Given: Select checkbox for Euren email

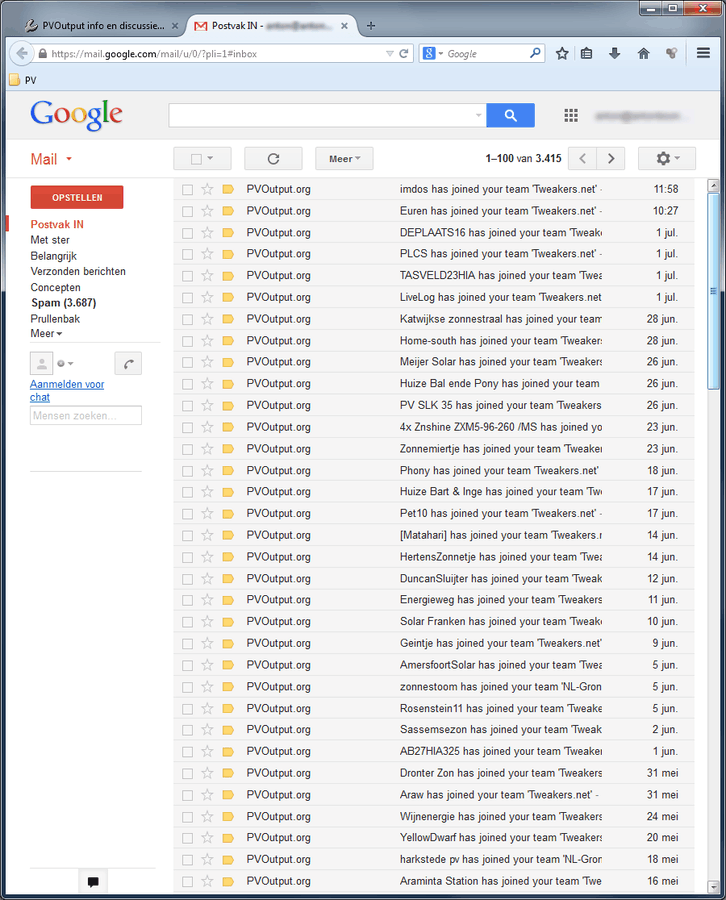Looking at the screenshot, I should pyautogui.click(x=187, y=211).
